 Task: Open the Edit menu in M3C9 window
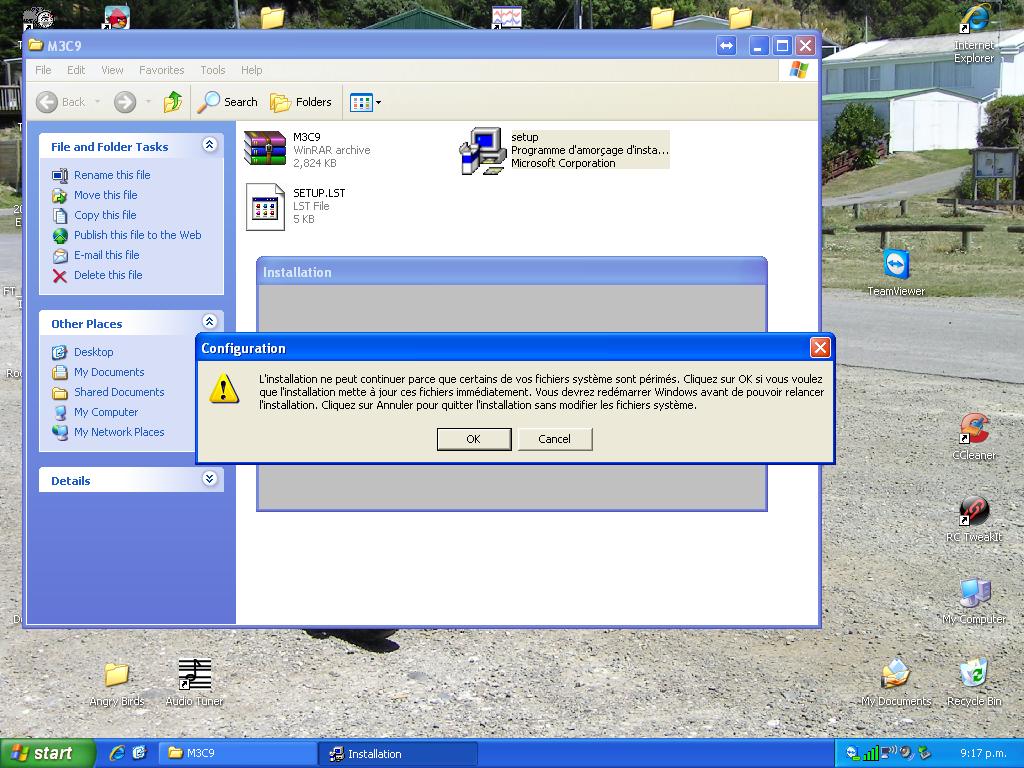[x=76, y=70]
